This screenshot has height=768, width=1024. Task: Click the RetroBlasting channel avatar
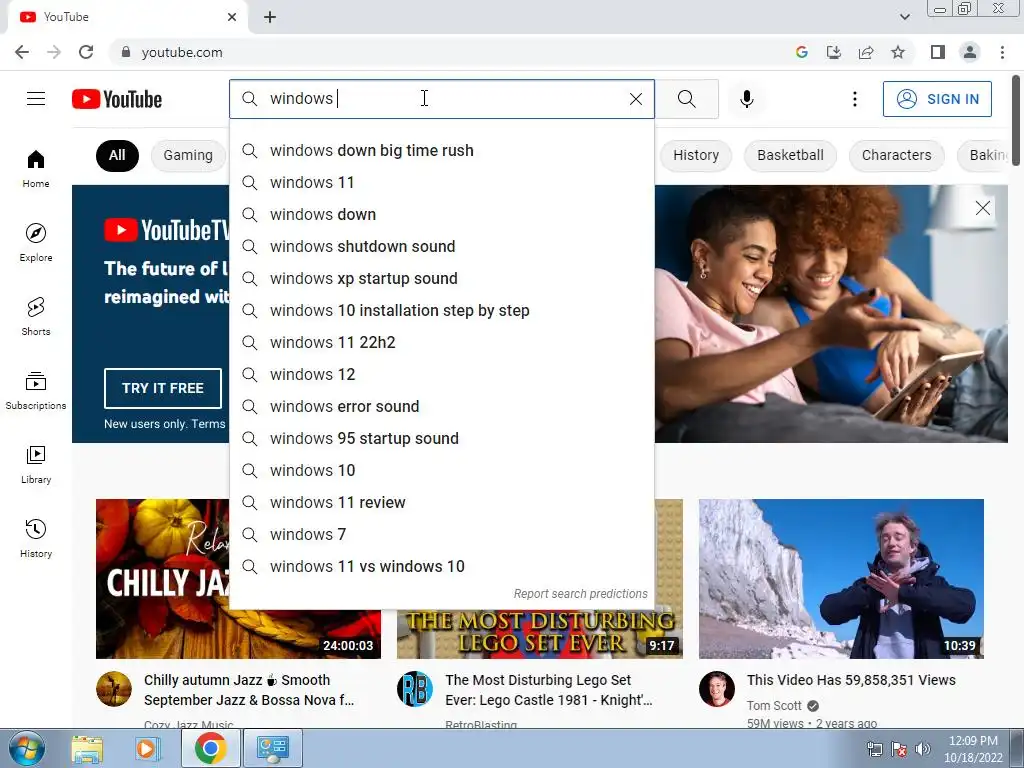coord(415,688)
